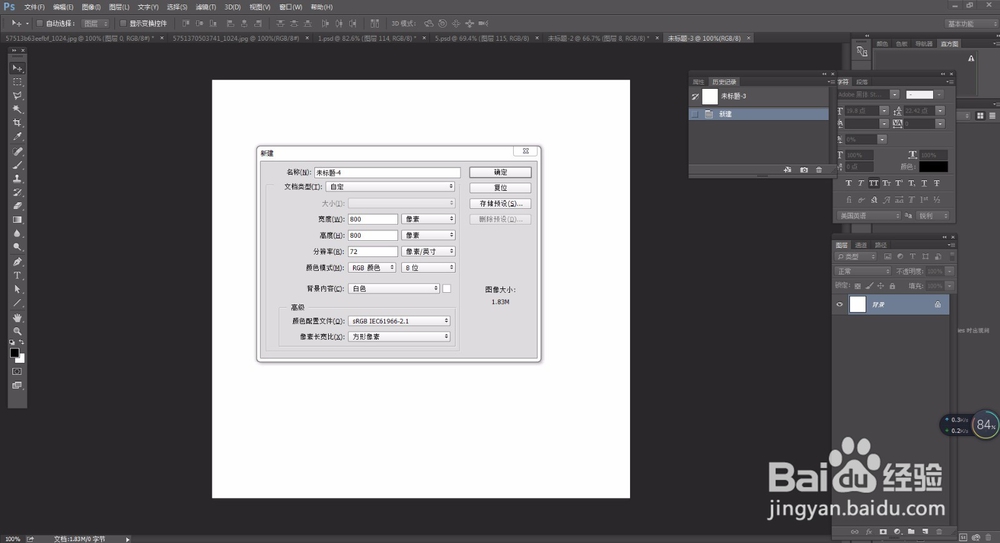Click 确定 button in New dialog
Screen dimensions: 1000x543
500,172
